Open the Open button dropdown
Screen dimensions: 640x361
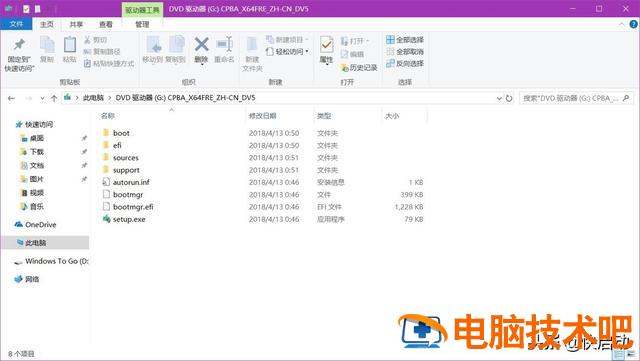tap(368, 41)
